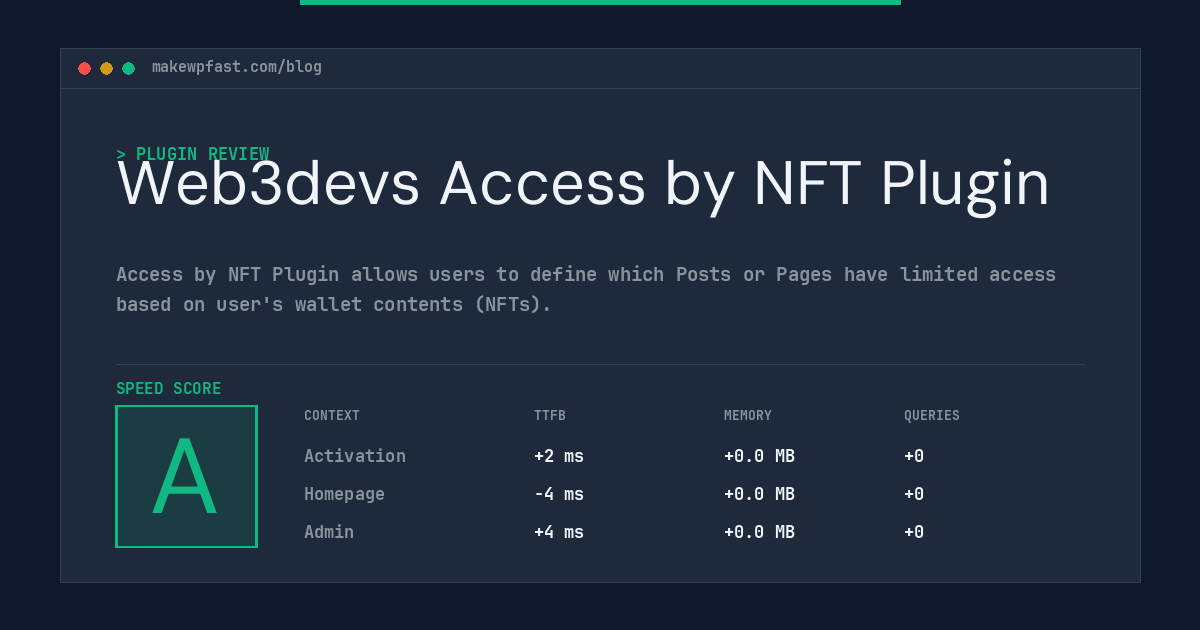Click the 'CONTEXT' column header
Screen dimensions: 1200x630
[332, 416]
